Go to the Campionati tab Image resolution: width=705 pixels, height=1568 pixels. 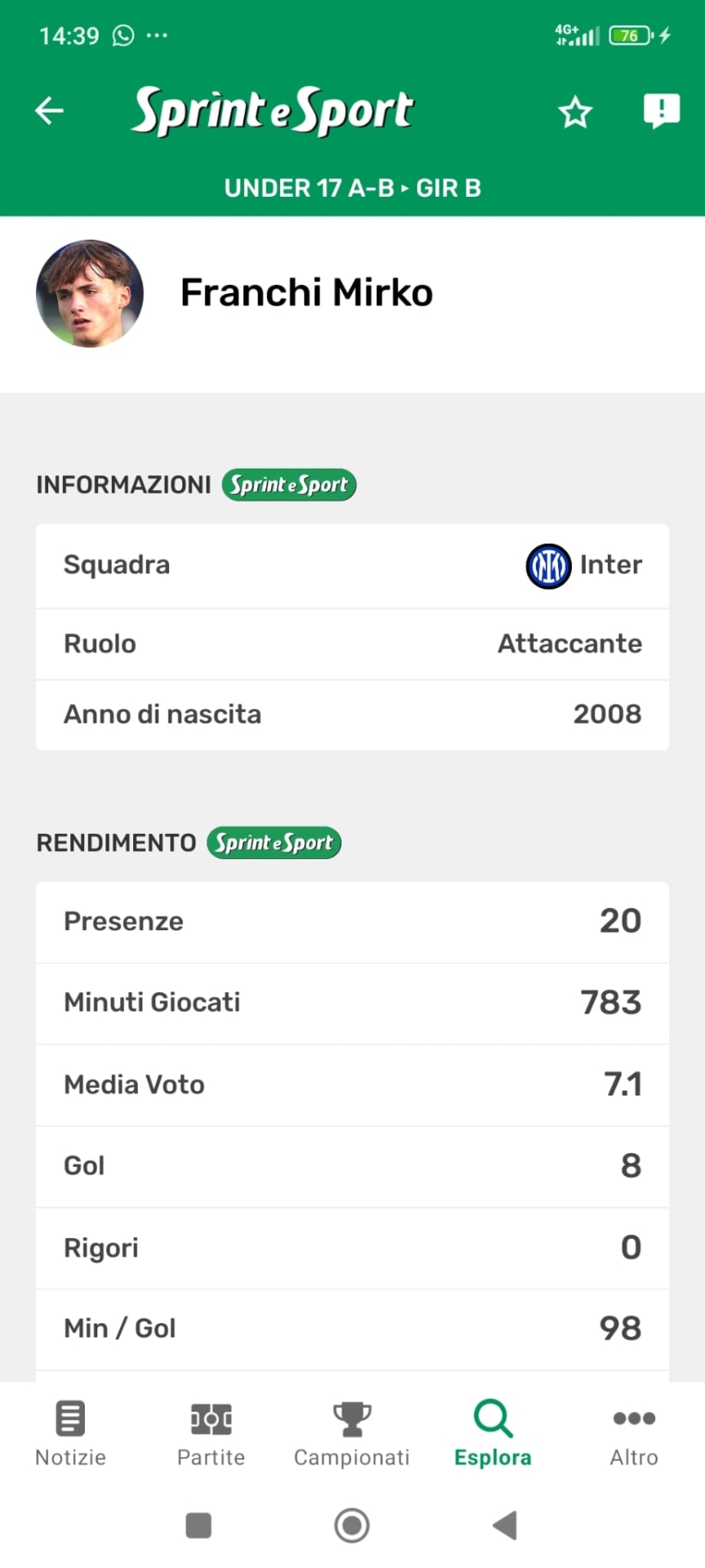(x=352, y=1433)
